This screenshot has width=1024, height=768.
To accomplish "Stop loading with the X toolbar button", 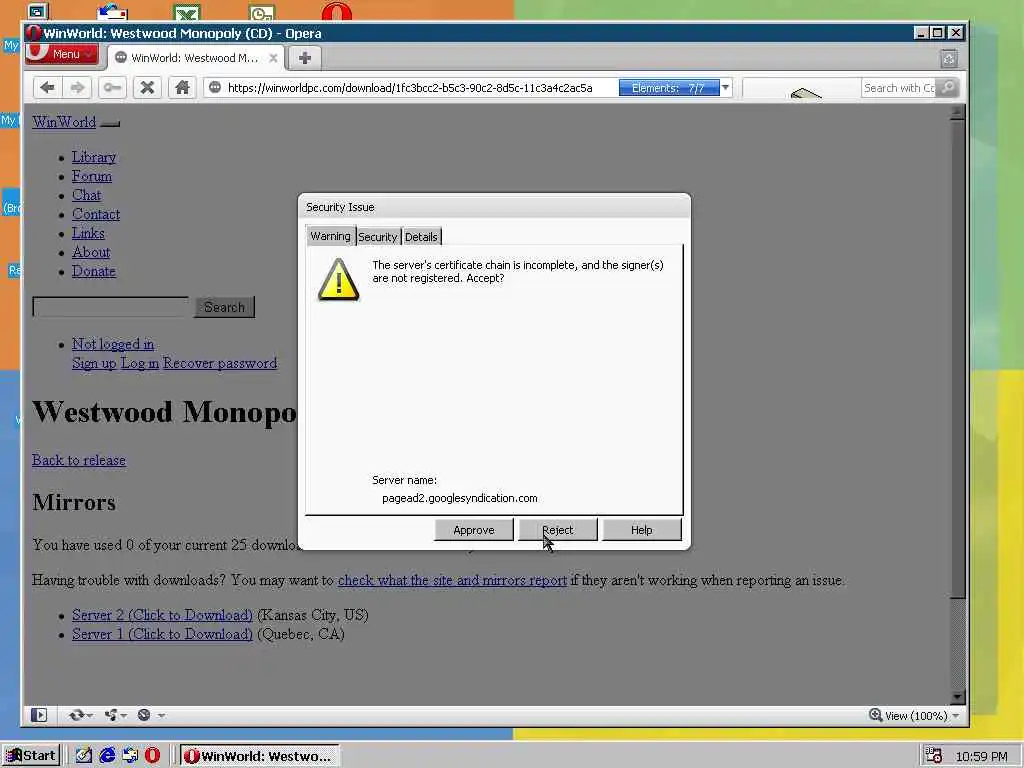I will tap(147, 88).
